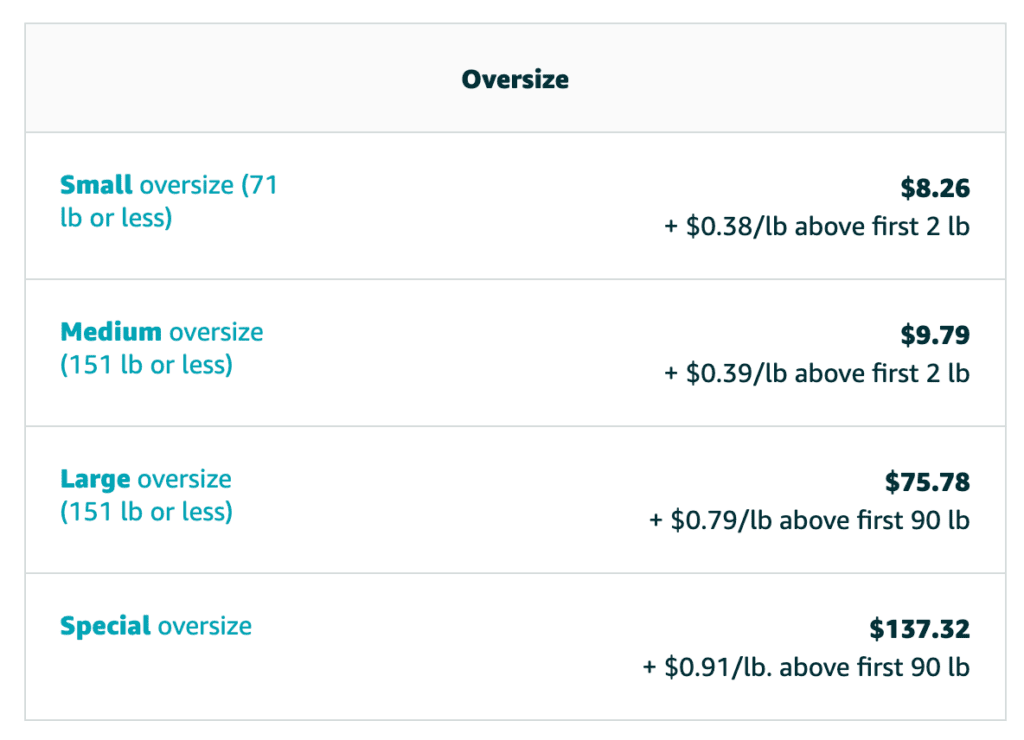Open the bold "Medium" link word
Image resolution: width=1024 pixels, height=740 pixels.
[x=111, y=332]
